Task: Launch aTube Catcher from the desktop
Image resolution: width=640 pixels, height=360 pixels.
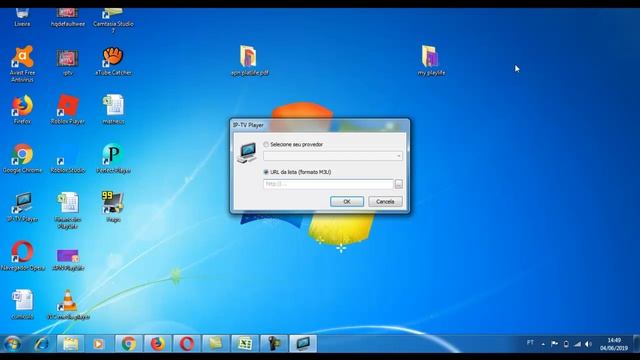Action: 113,61
